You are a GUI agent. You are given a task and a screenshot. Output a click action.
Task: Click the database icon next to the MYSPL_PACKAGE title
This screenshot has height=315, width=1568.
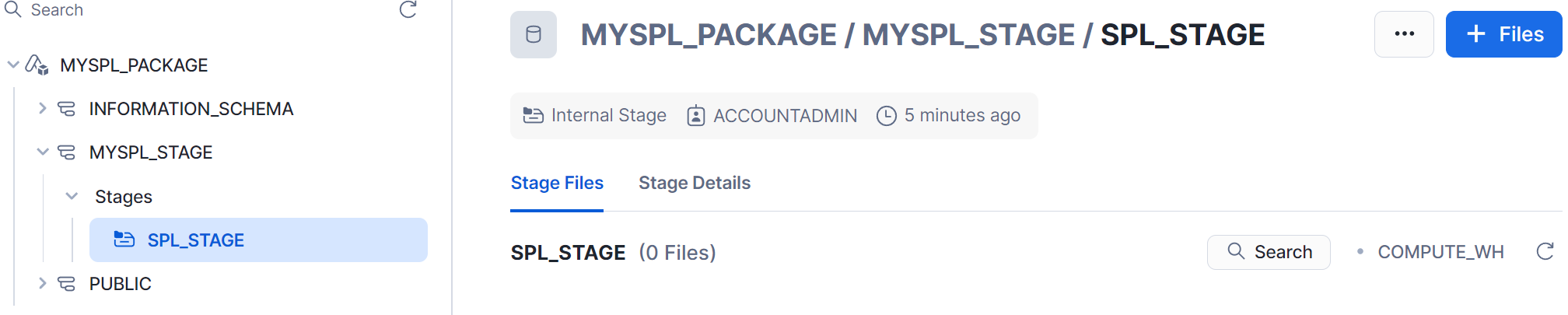pos(534,35)
